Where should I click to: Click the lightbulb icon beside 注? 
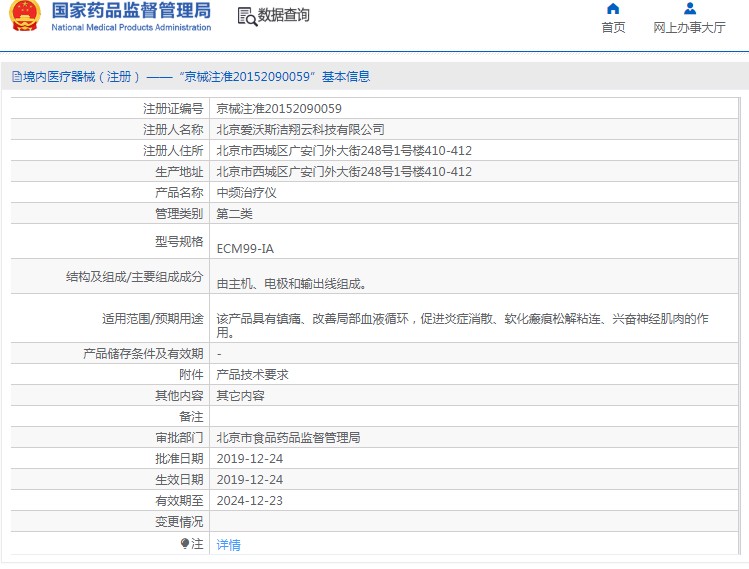pos(185,544)
